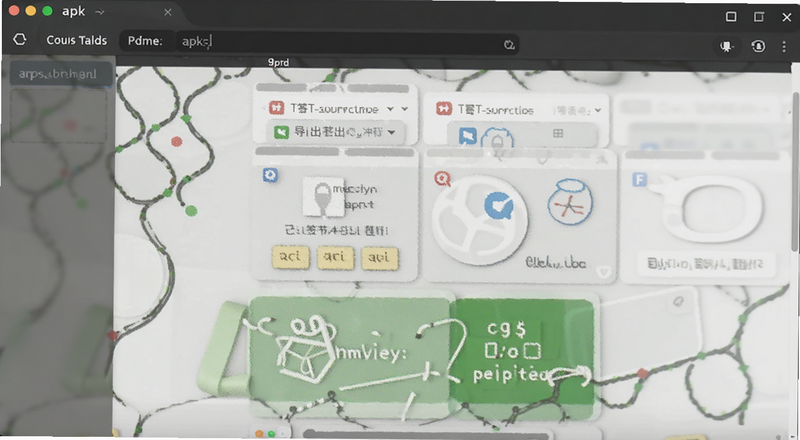This screenshot has height=440, width=800.
Task: Click the 9prd label below the address bar
Action: (x=279, y=62)
